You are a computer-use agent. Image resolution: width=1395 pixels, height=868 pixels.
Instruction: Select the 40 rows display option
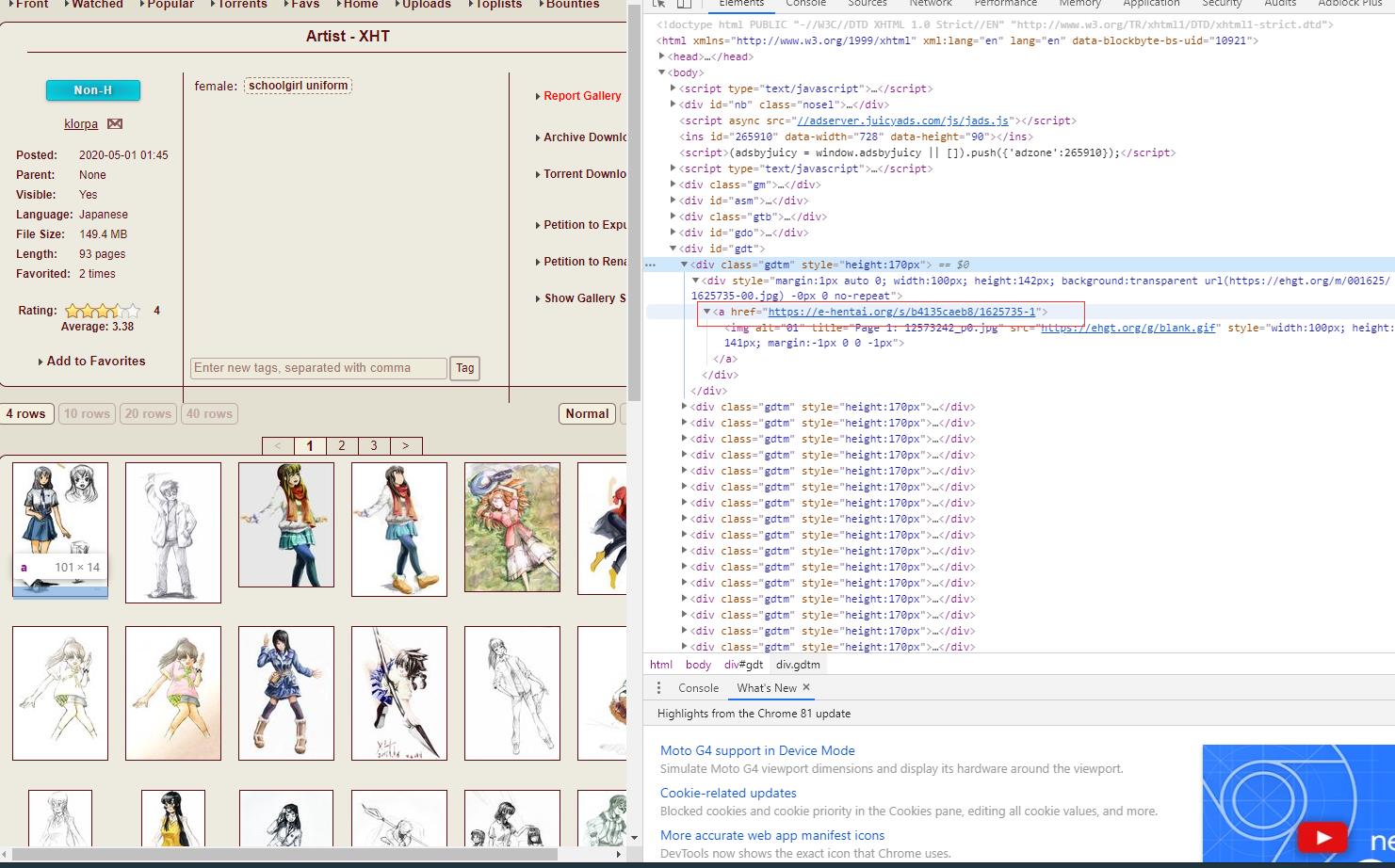pos(209,414)
